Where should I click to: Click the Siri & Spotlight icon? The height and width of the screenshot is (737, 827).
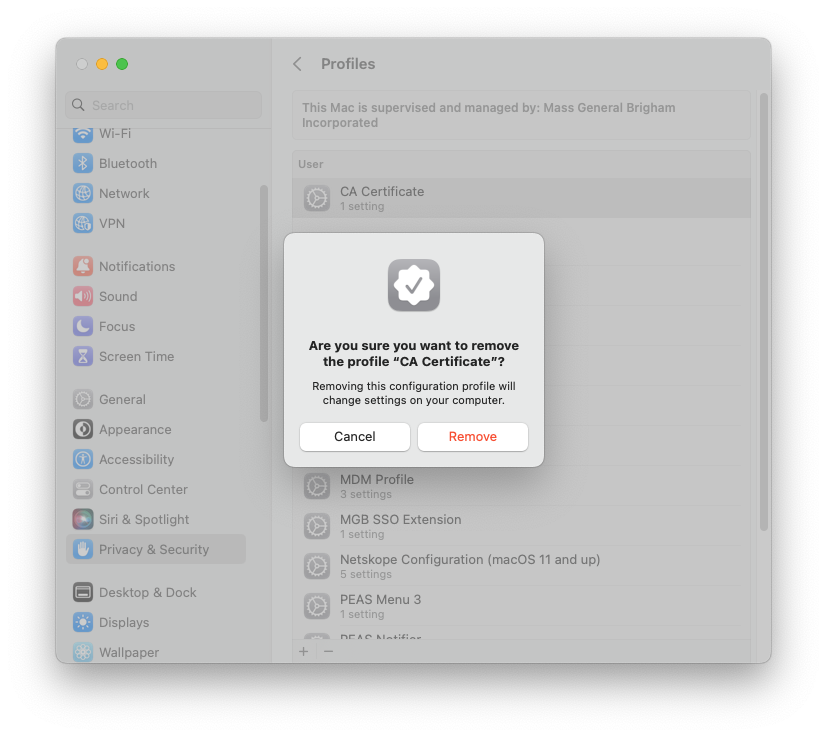point(83,520)
